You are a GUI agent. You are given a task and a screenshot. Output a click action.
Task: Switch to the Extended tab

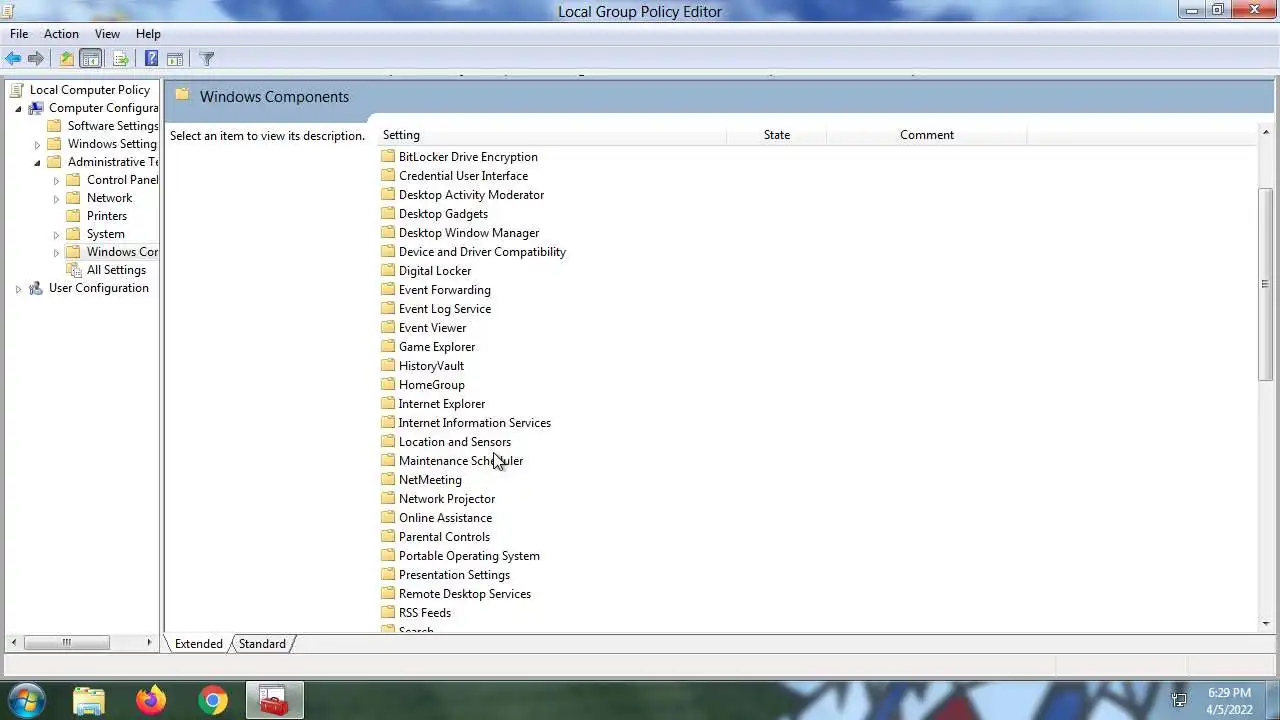pos(199,644)
